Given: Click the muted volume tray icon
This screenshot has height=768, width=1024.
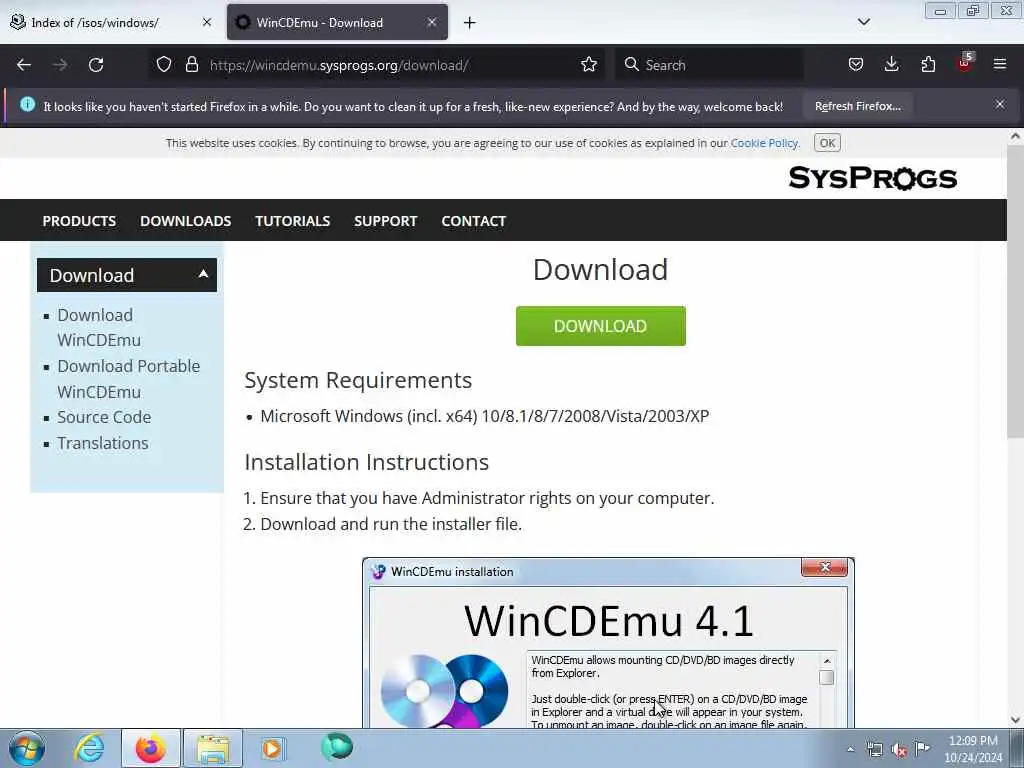Looking at the screenshot, I should point(899,750).
